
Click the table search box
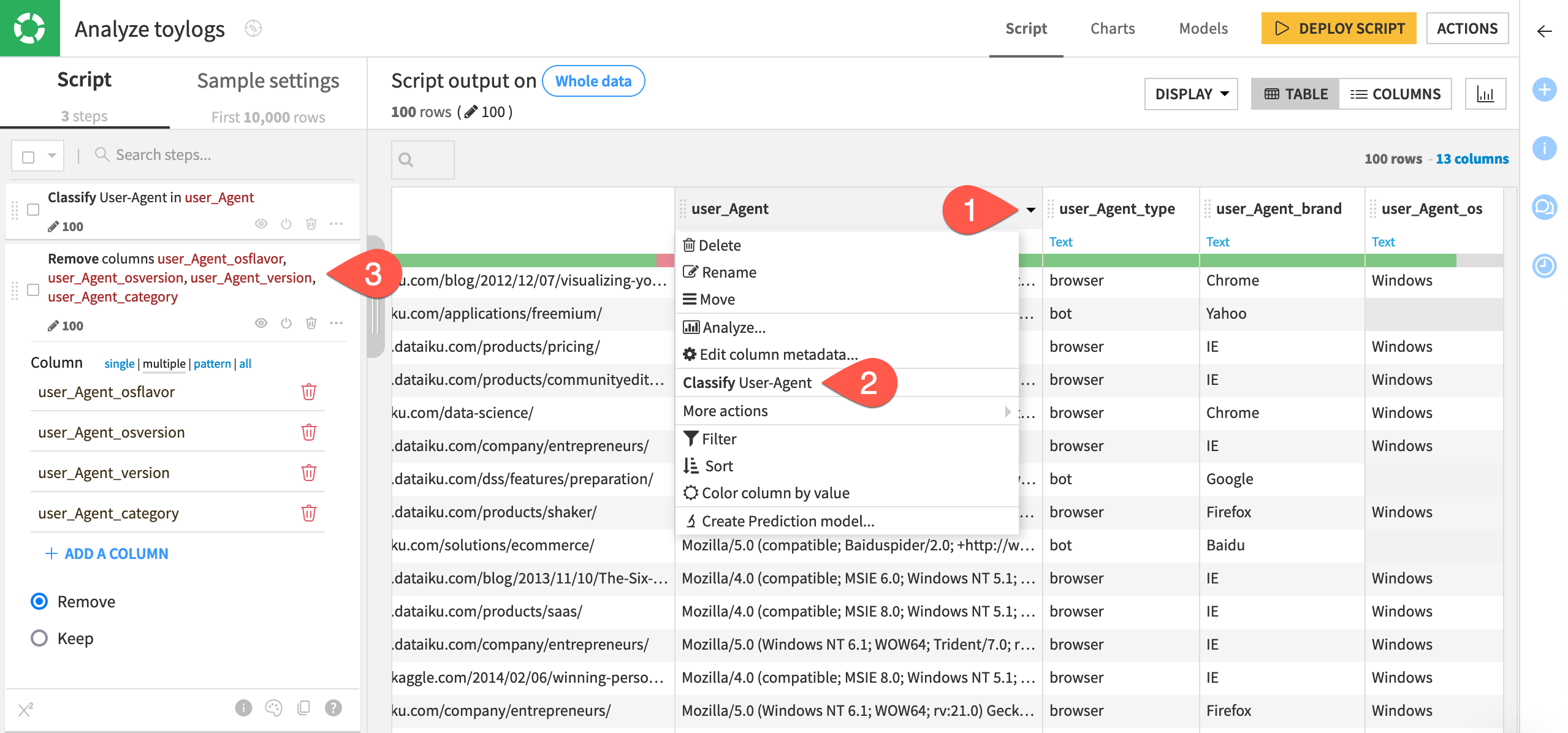423,159
